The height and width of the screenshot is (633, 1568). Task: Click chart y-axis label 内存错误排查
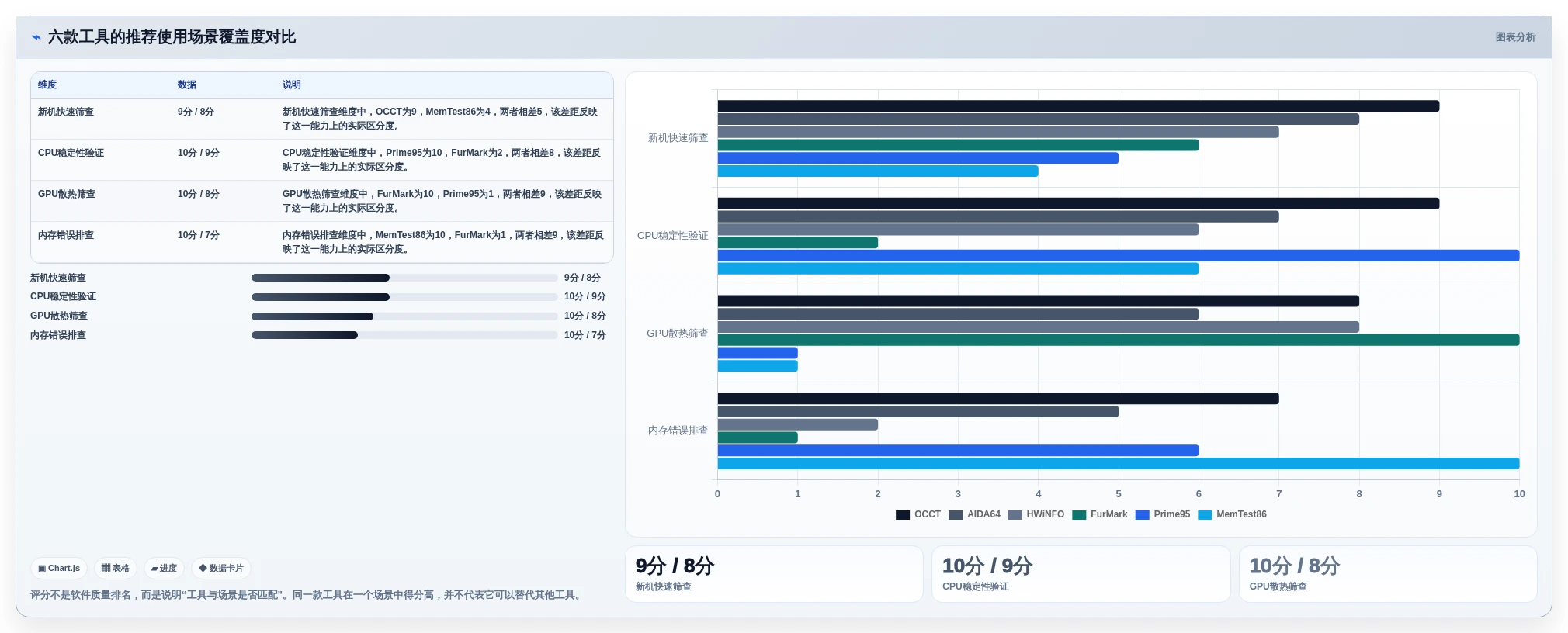[678, 431]
